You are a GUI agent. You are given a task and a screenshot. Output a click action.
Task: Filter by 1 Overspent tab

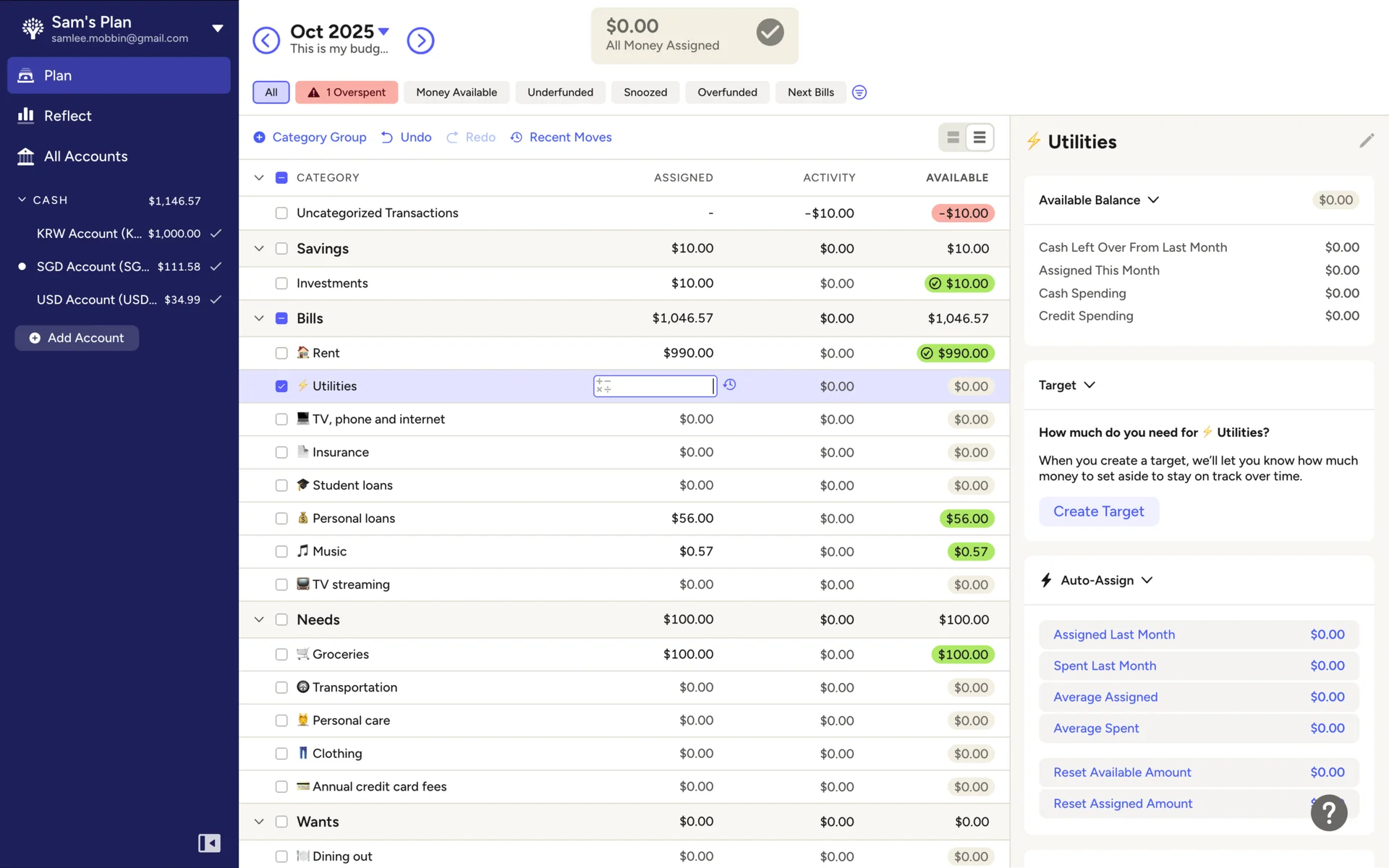(347, 93)
